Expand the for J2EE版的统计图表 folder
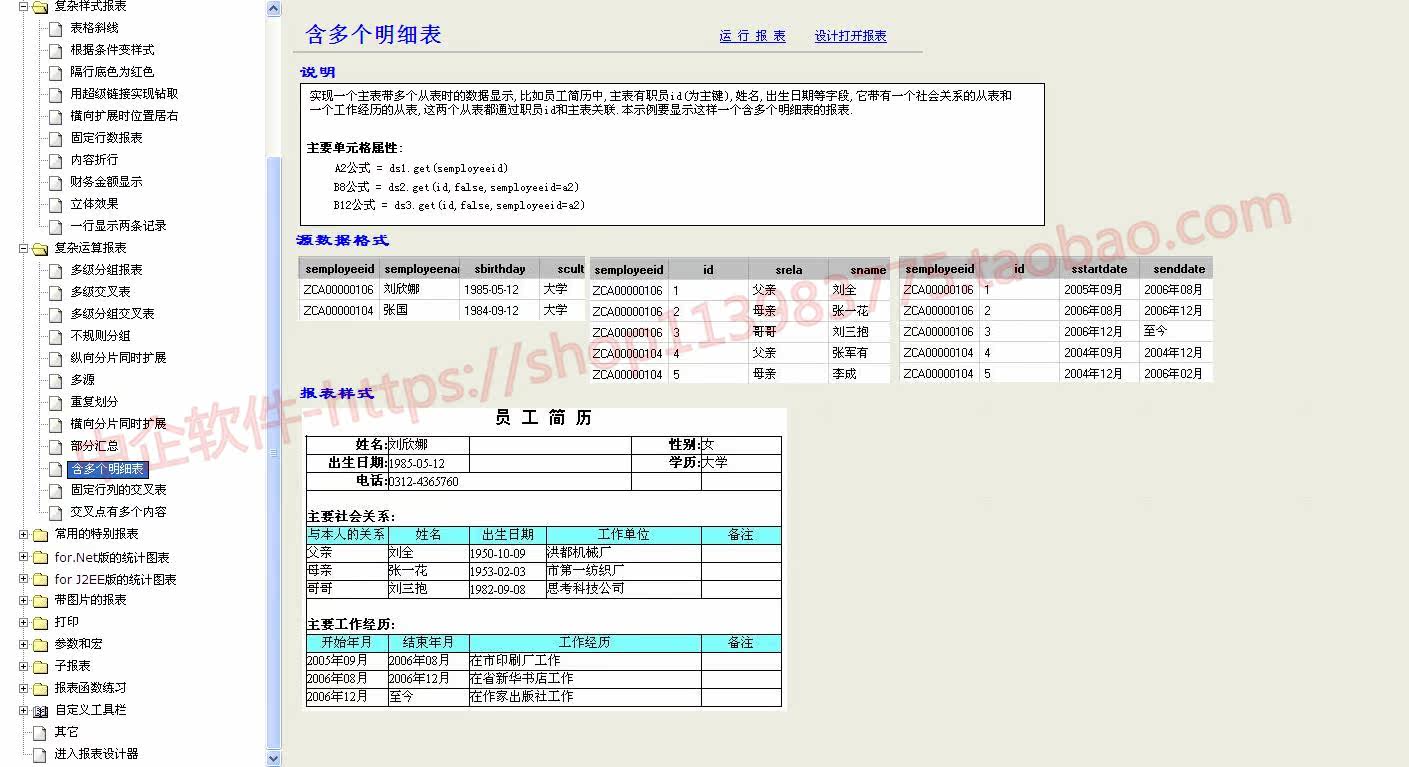This screenshot has height=767, width=1409. [x=23, y=579]
